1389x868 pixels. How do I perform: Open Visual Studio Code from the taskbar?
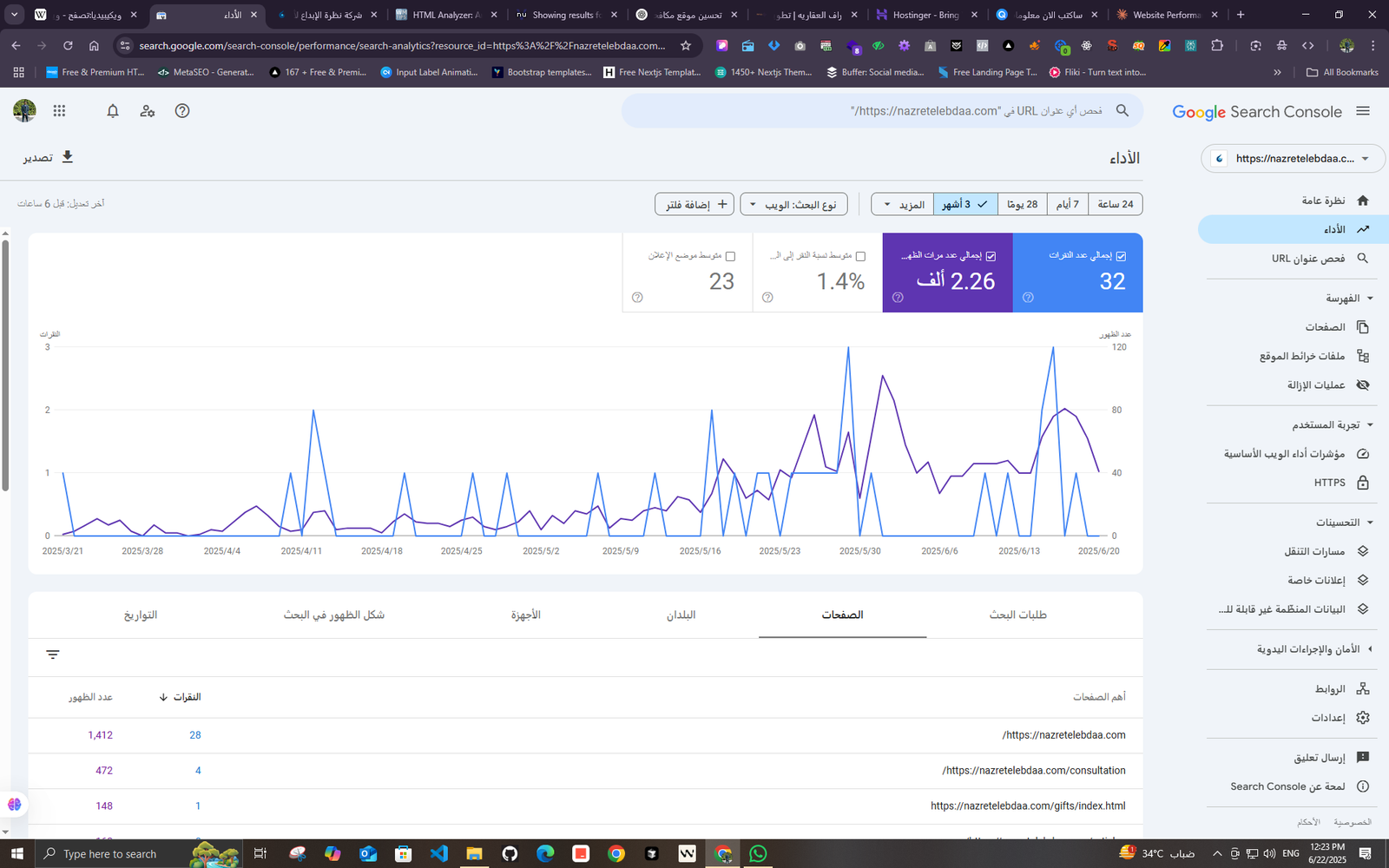click(x=439, y=853)
